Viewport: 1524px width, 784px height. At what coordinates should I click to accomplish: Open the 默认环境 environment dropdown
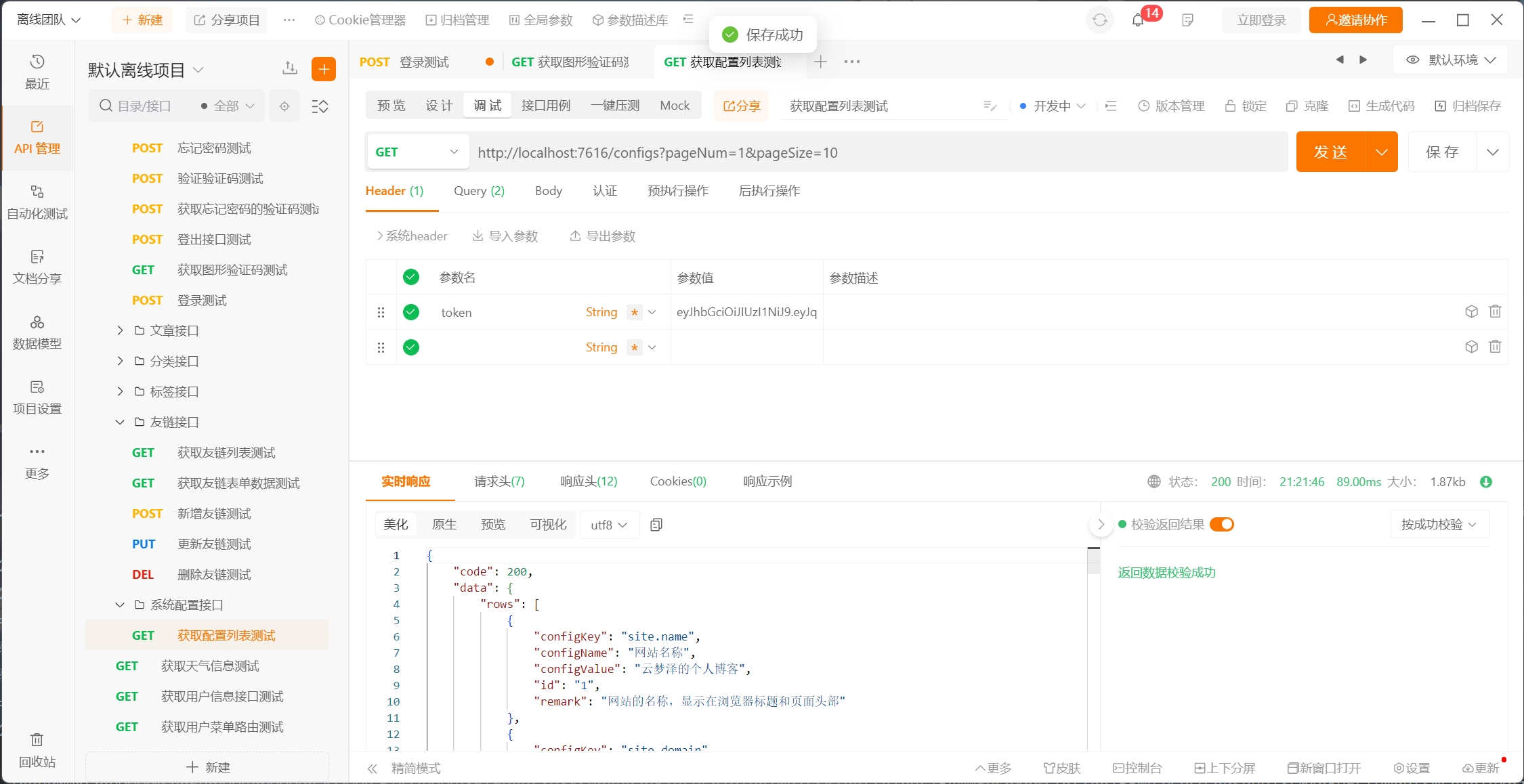1451,60
